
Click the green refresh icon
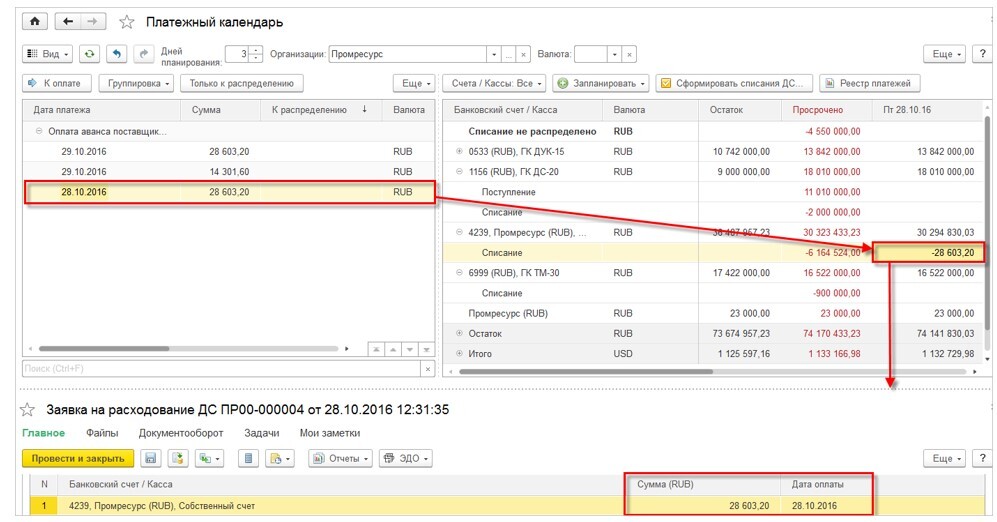click(90, 54)
